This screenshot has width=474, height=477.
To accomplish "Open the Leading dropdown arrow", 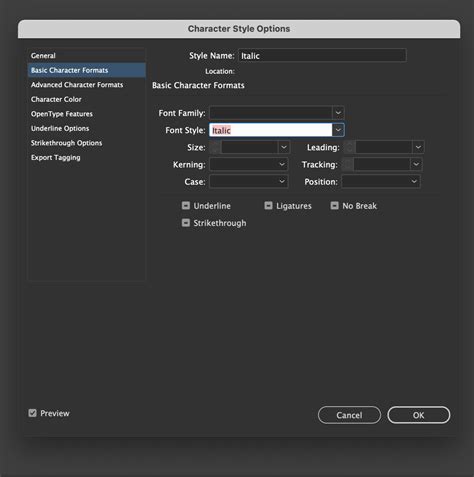I will pos(418,147).
